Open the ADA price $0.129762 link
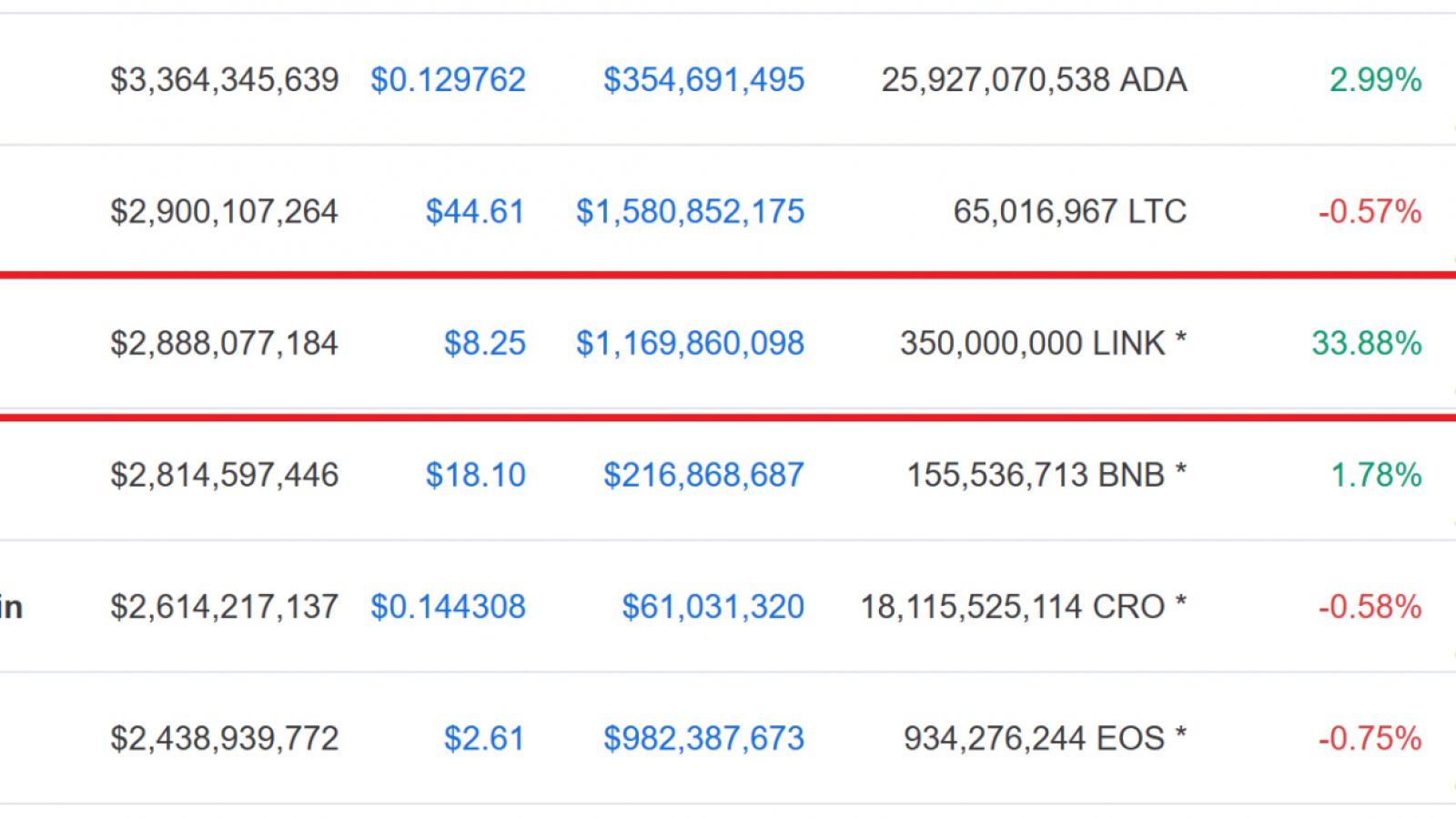Image resolution: width=1456 pixels, height=819 pixels. [x=448, y=80]
